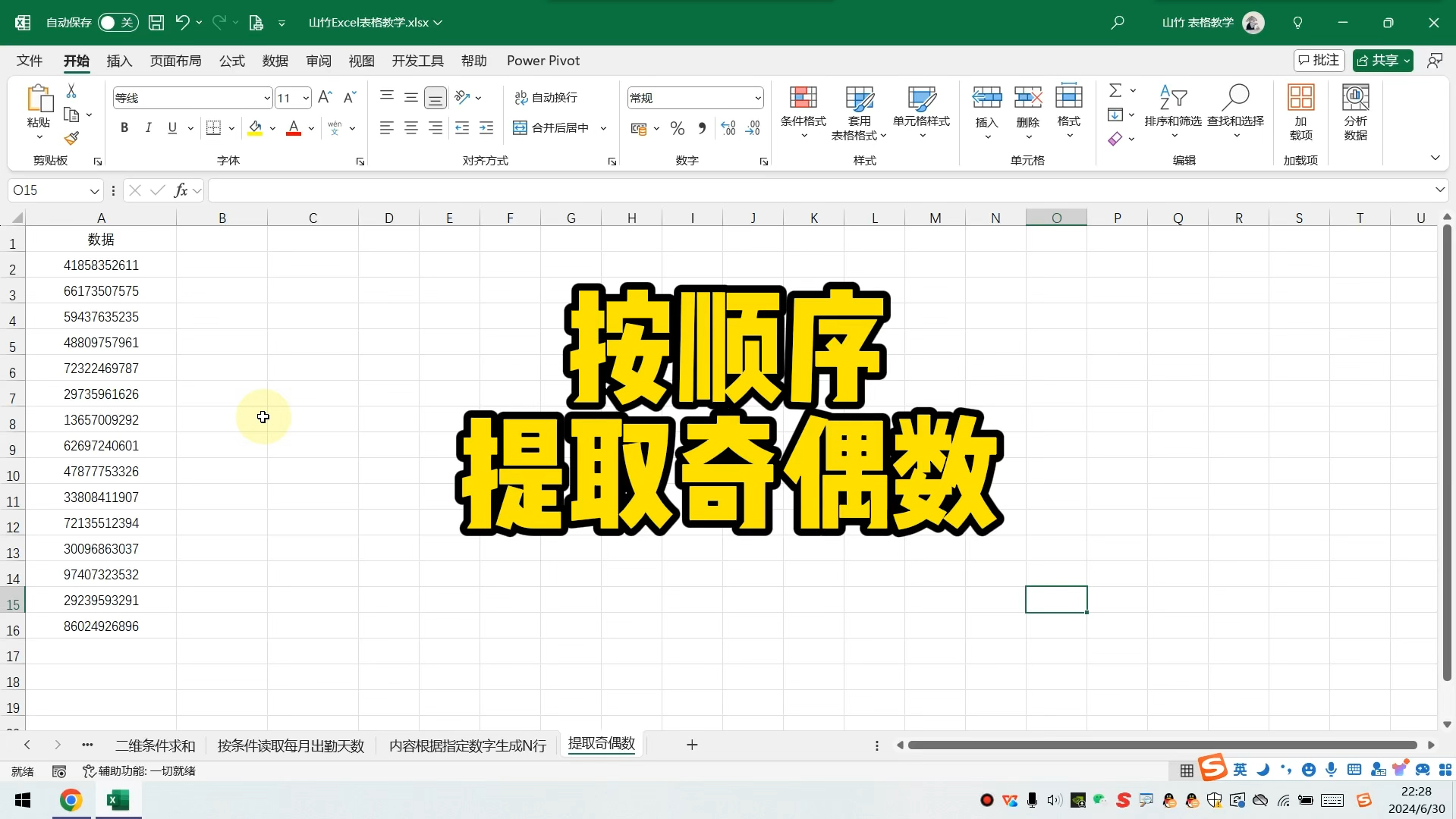Toggle Italic formatting
1456x819 pixels.
(x=149, y=128)
